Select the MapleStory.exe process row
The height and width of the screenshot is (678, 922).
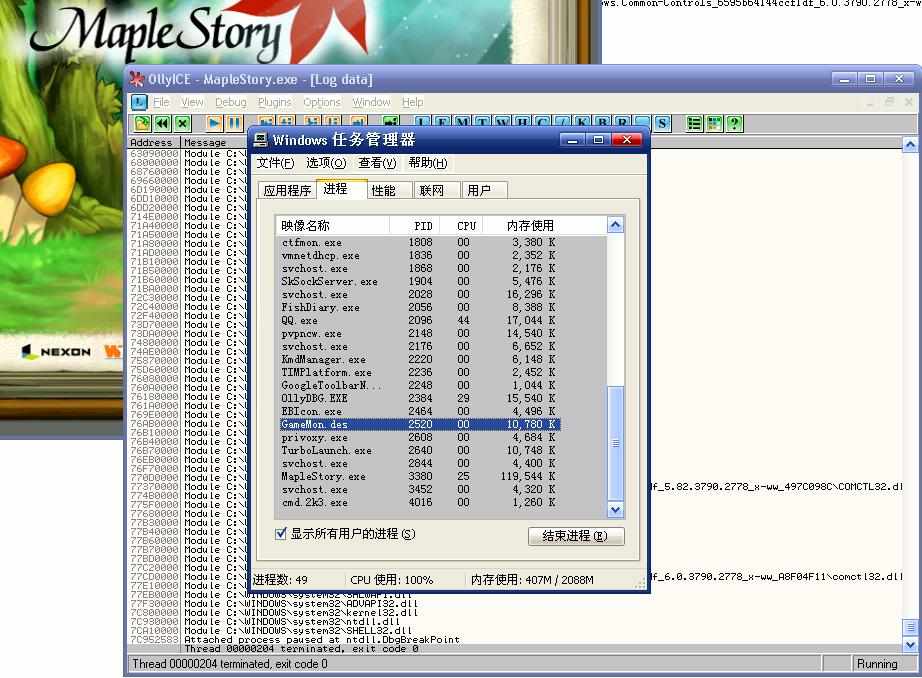[x=420, y=476]
